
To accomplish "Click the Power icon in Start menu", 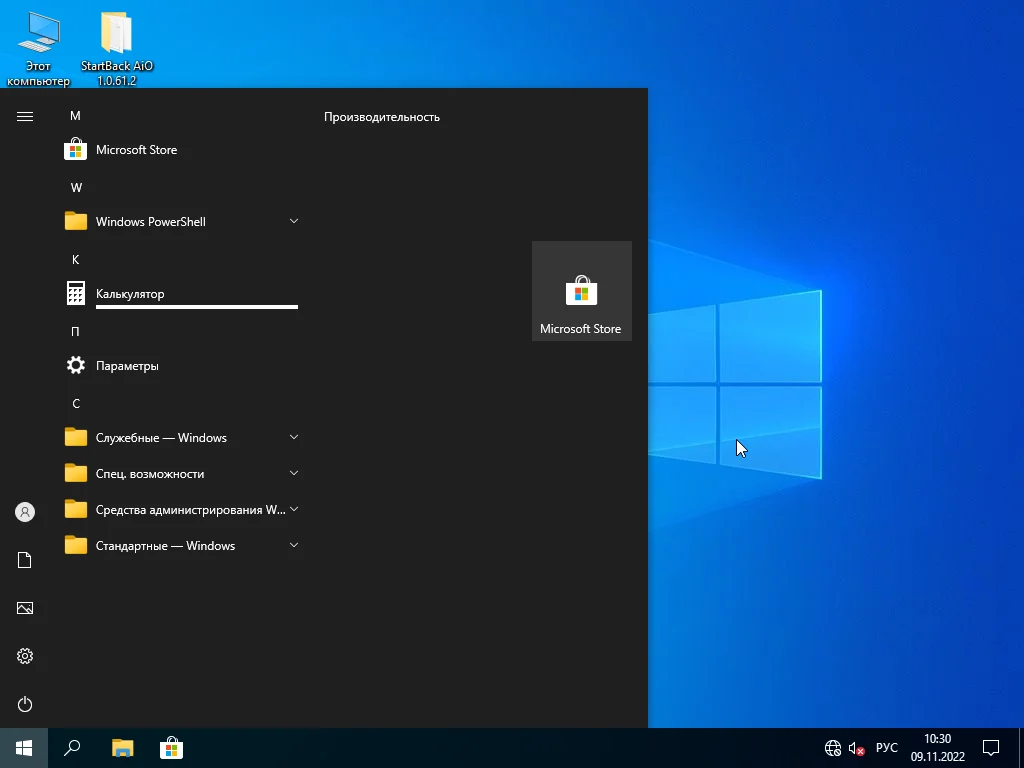I will tap(25, 704).
